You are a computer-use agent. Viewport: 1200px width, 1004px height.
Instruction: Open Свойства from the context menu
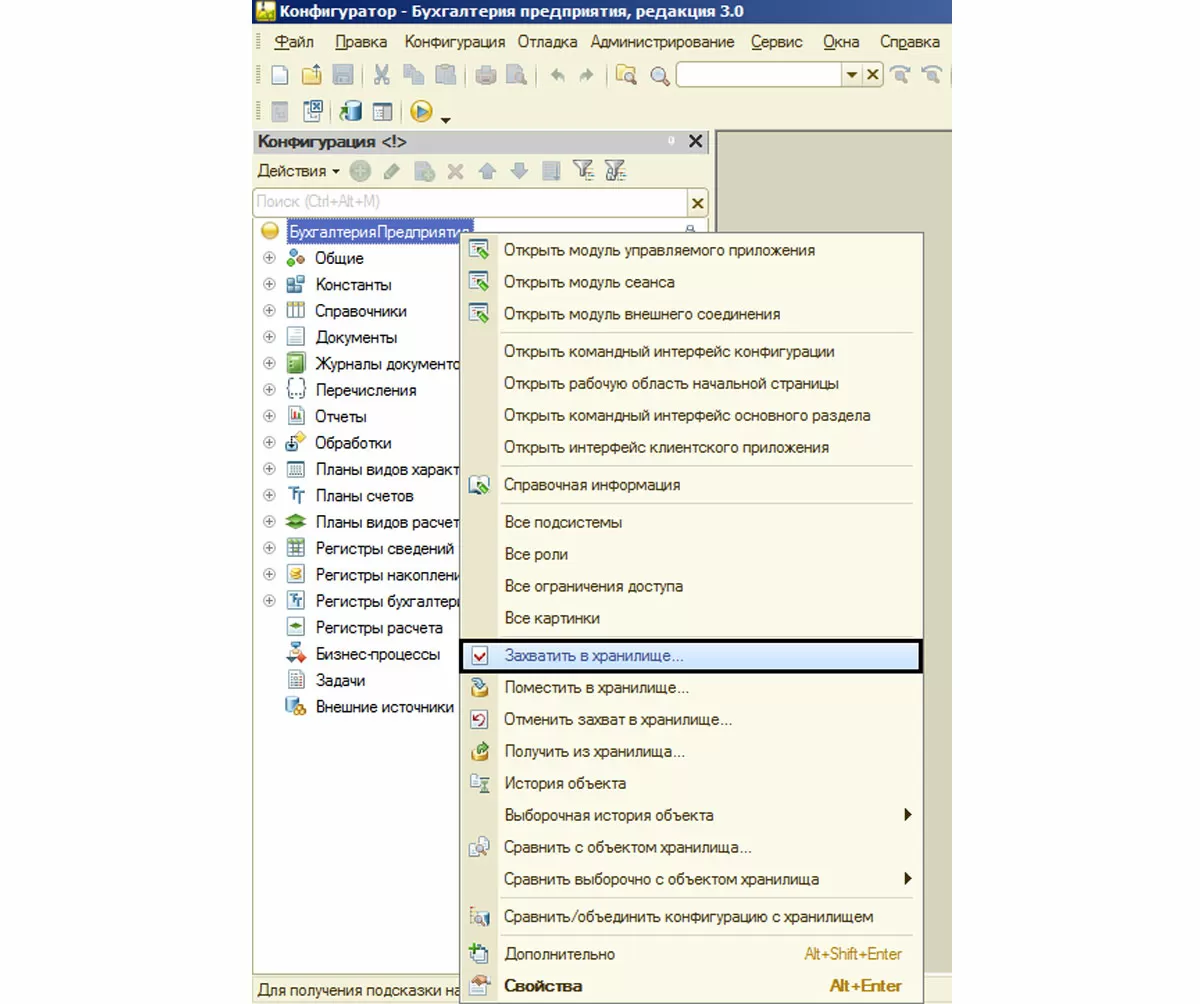(690, 986)
